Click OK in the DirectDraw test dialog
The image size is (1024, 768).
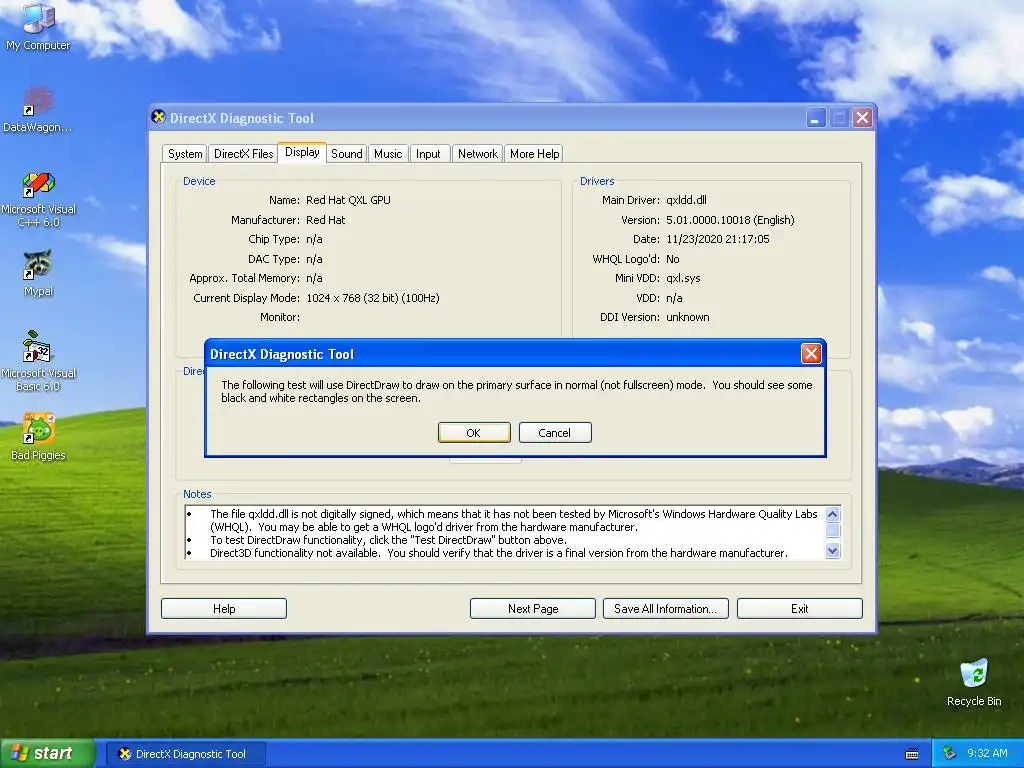coord(473,432)
